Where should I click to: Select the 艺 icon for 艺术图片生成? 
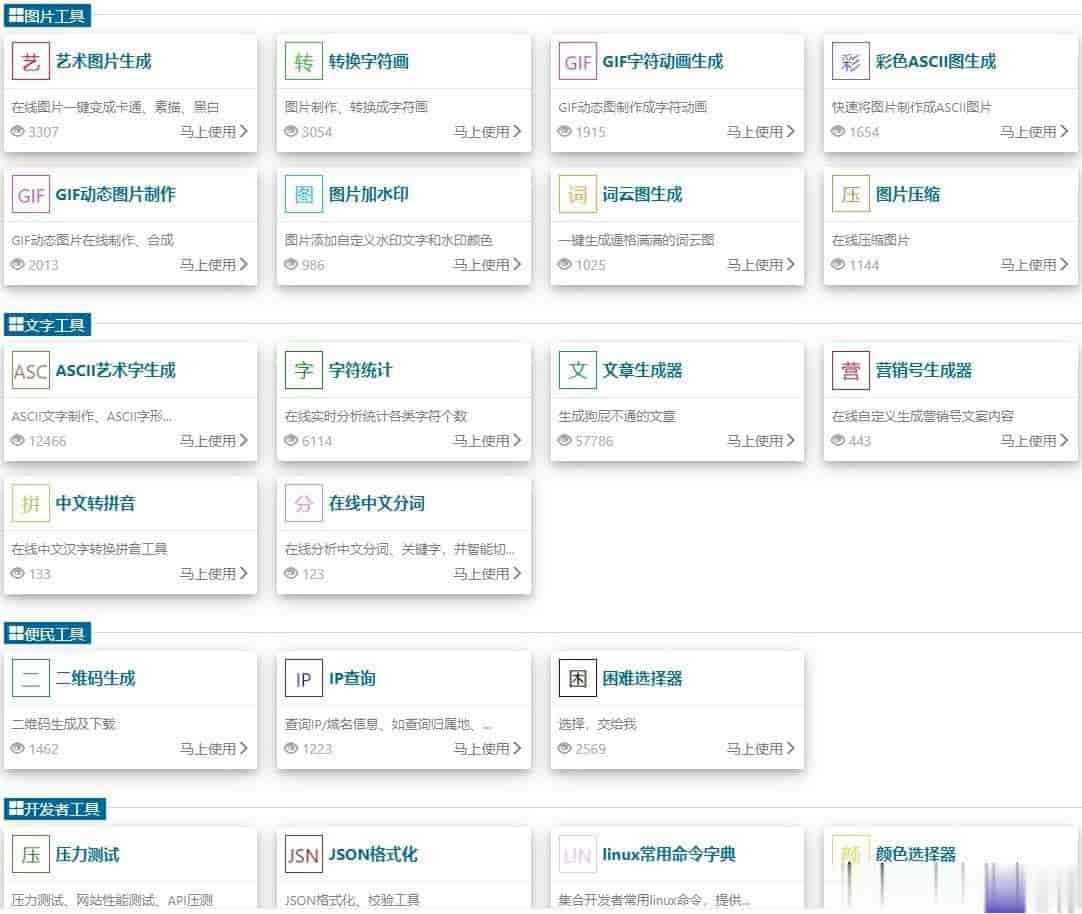pos(30,61)
